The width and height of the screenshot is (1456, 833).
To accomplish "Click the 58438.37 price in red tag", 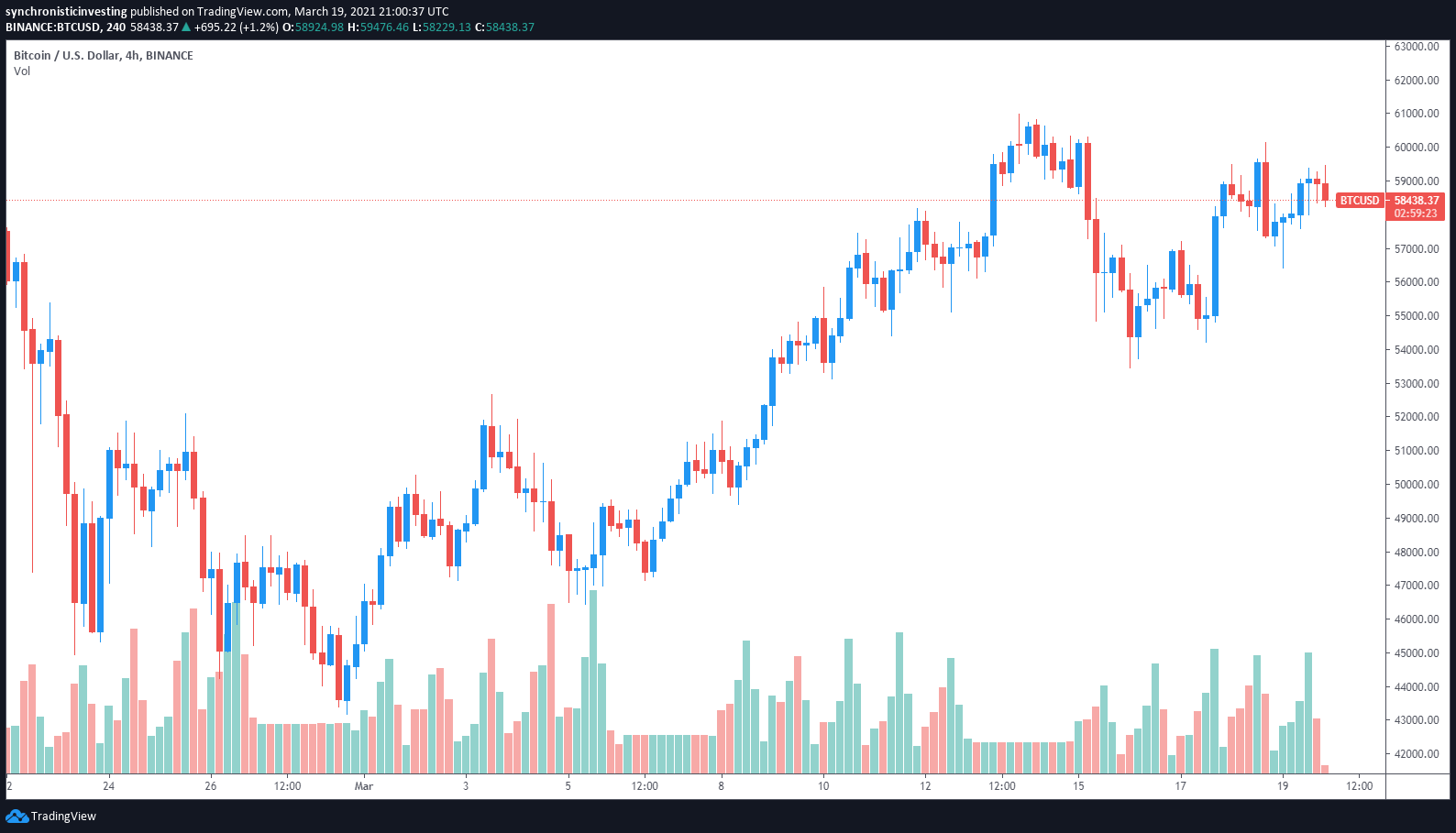I will coord(1417,200).
